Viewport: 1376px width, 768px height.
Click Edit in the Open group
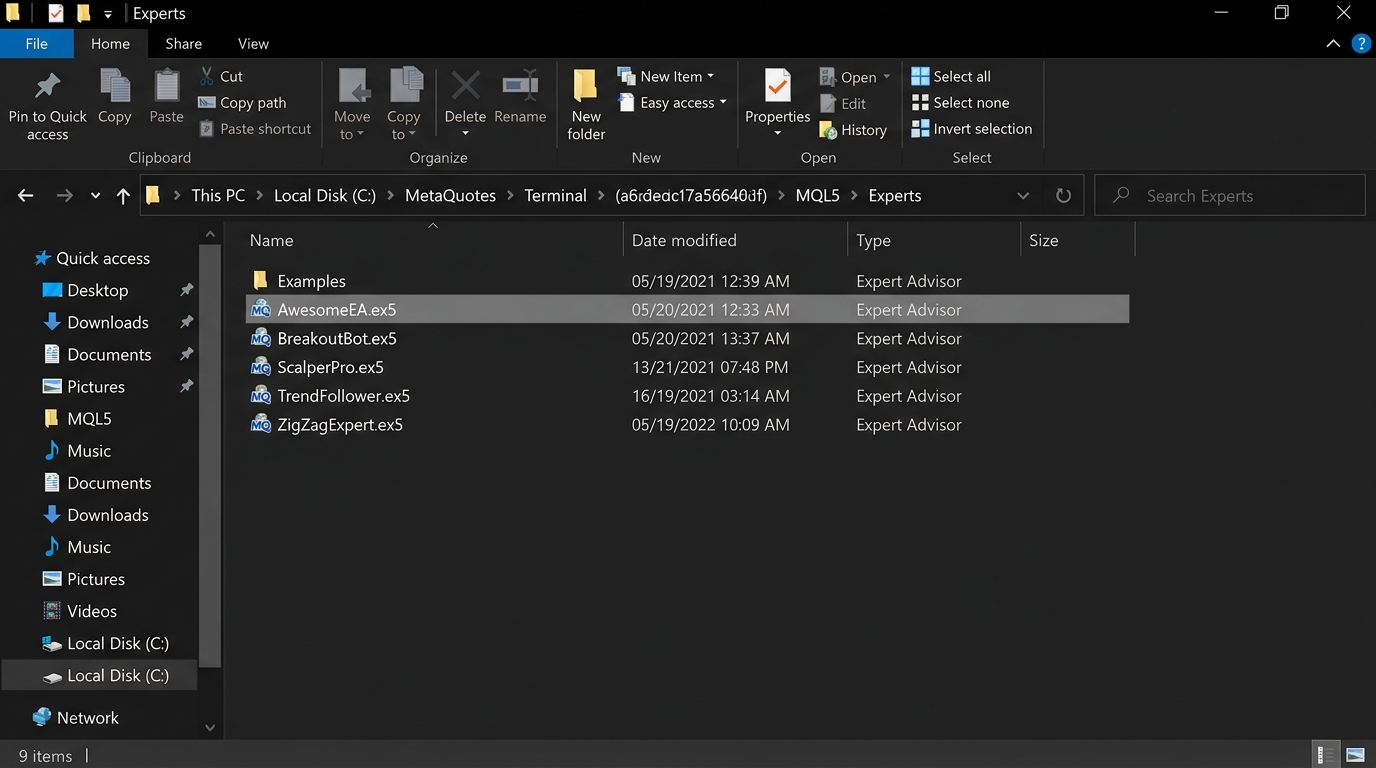coord(843,103)
